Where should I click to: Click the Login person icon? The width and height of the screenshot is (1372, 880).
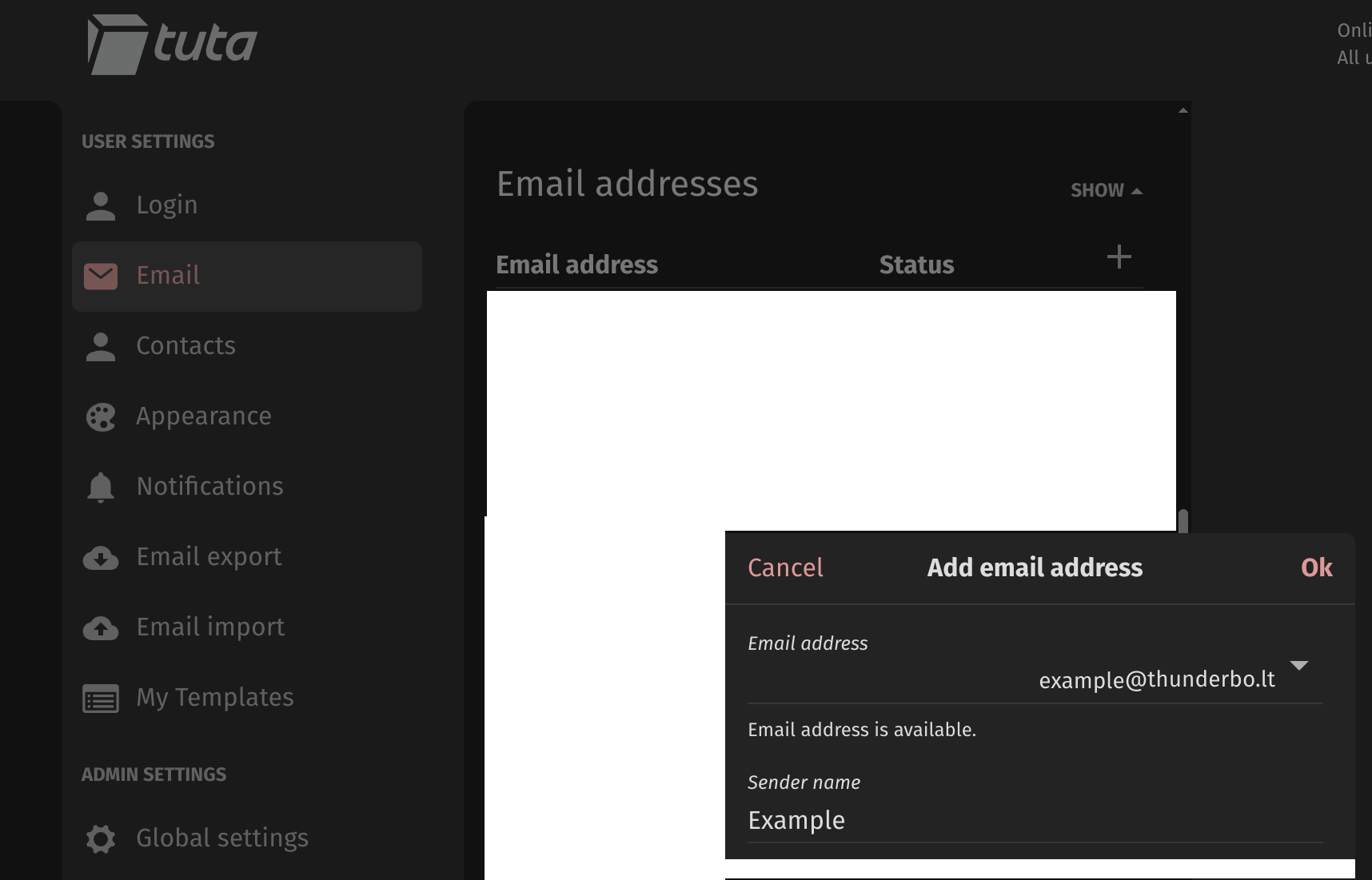click(x=101, y=205)
